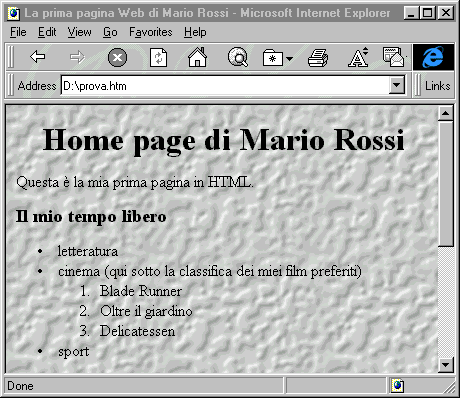This screenshot has width=460, height=398.
Task: Refresh the page using the toolbar icon
Action: click(158, 57)
